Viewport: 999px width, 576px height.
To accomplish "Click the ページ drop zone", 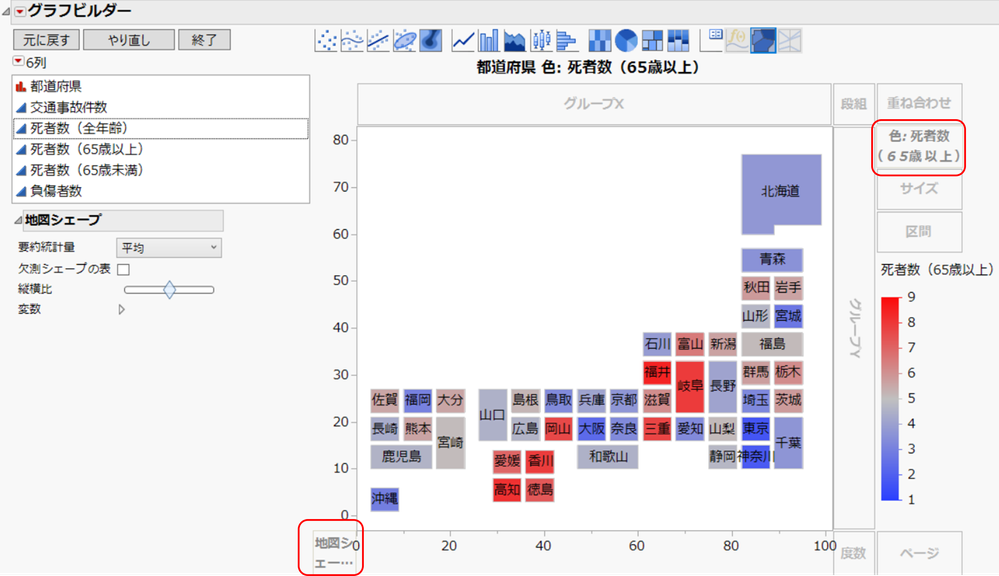I will pyautogui.click(x=919, y=553).
